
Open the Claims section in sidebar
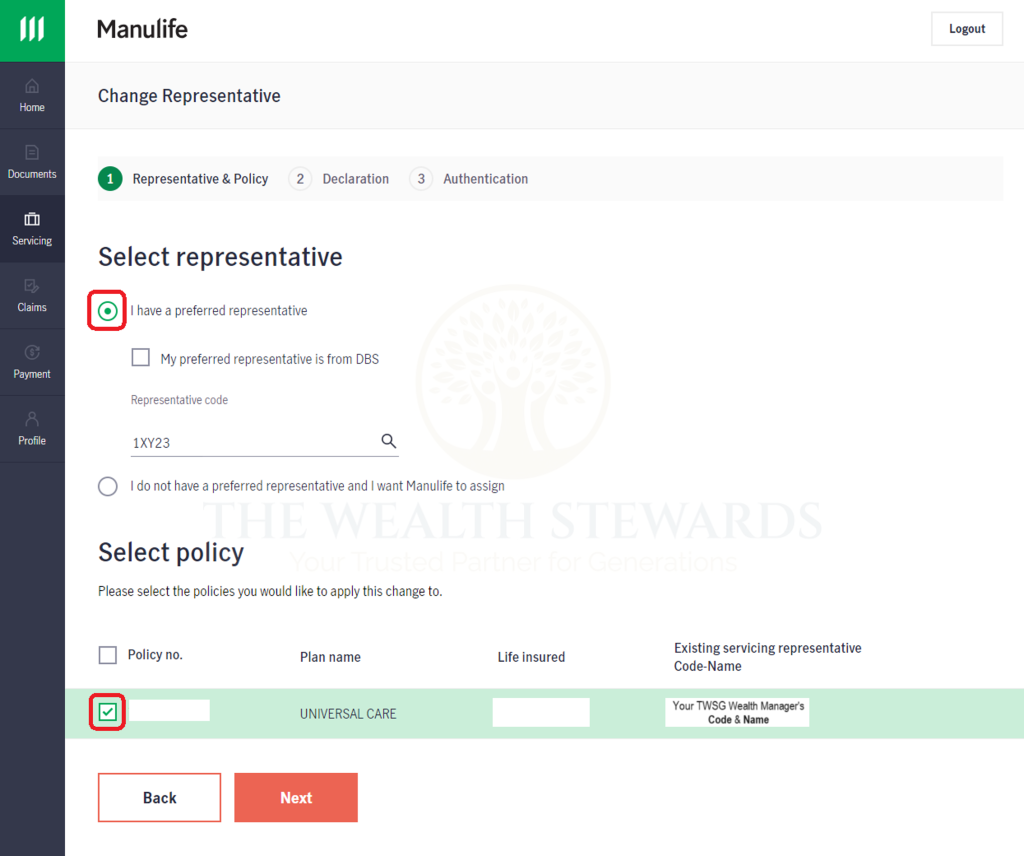[x=32, y=295]
